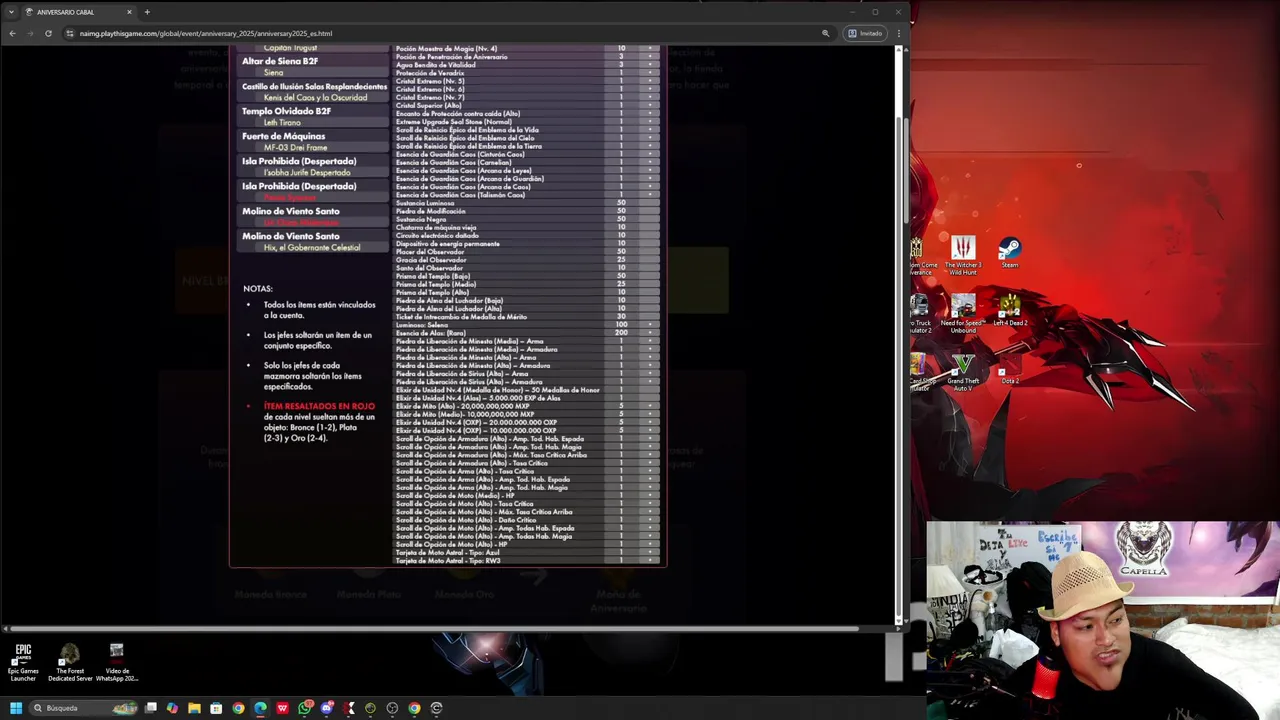Focus the browser address bar URL
The height and width of the screenshot is (720, 1280).
[206, 33]
